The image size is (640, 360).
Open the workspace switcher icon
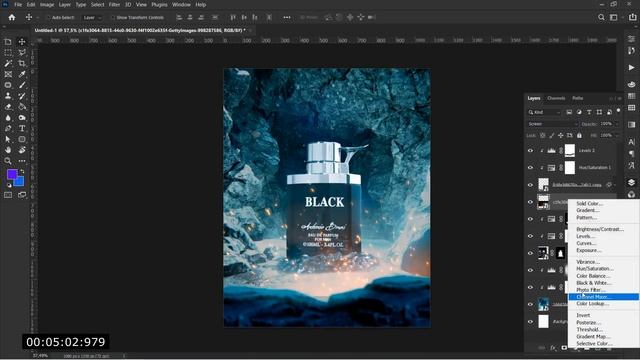pyautogui.click(x=613, y=17)
